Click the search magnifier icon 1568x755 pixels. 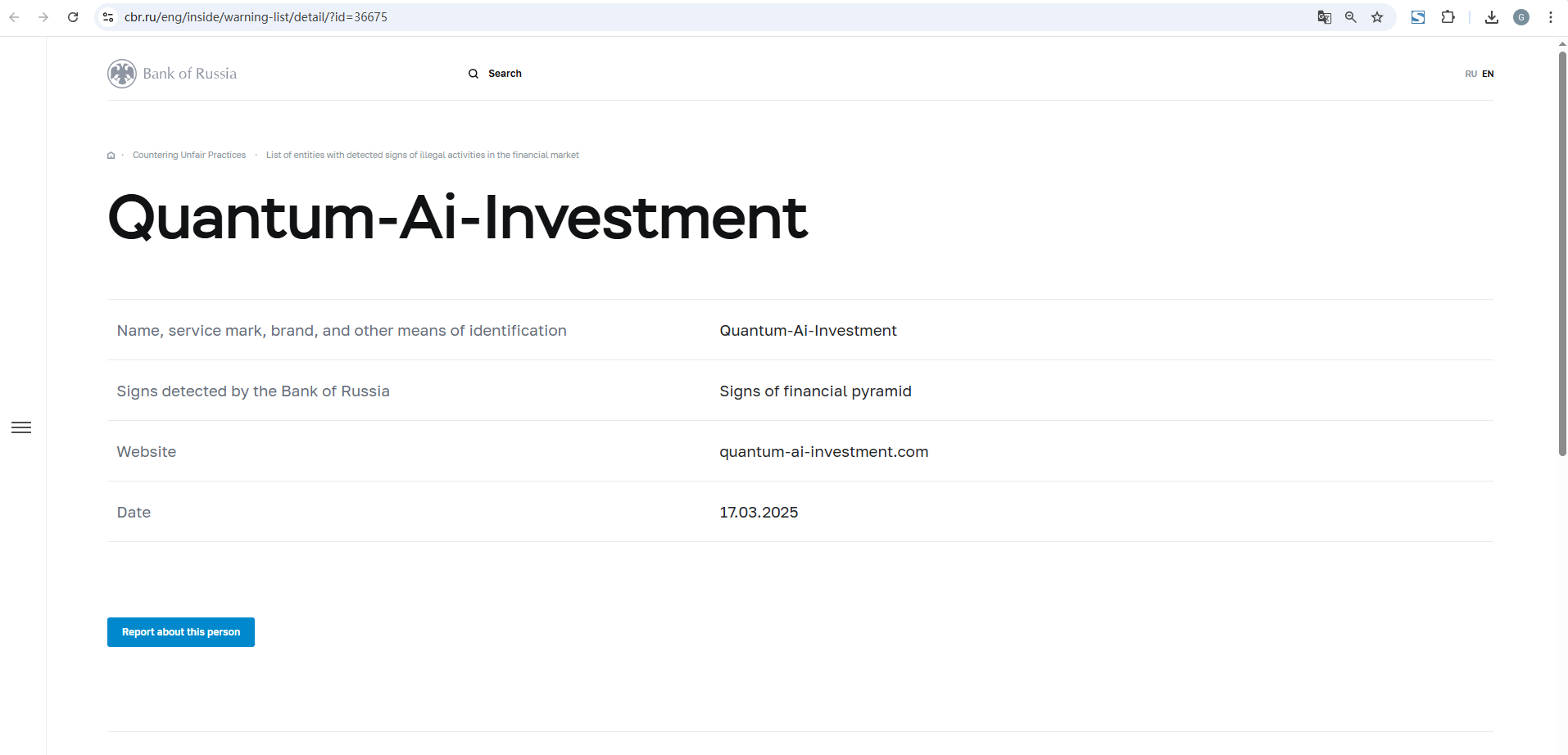tap(474, 74)
